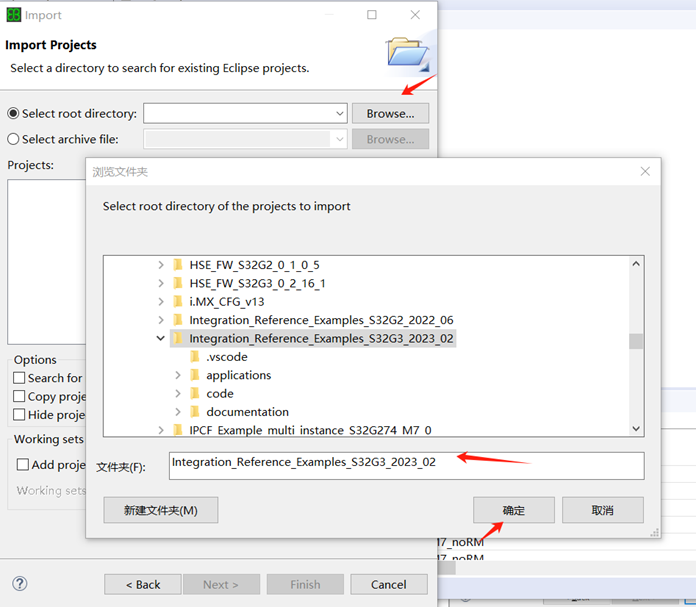This screenshot has height=607, width=696.
Task: Close the 浏览文件夹 browse folder dialog
Action: coord(645,171)
